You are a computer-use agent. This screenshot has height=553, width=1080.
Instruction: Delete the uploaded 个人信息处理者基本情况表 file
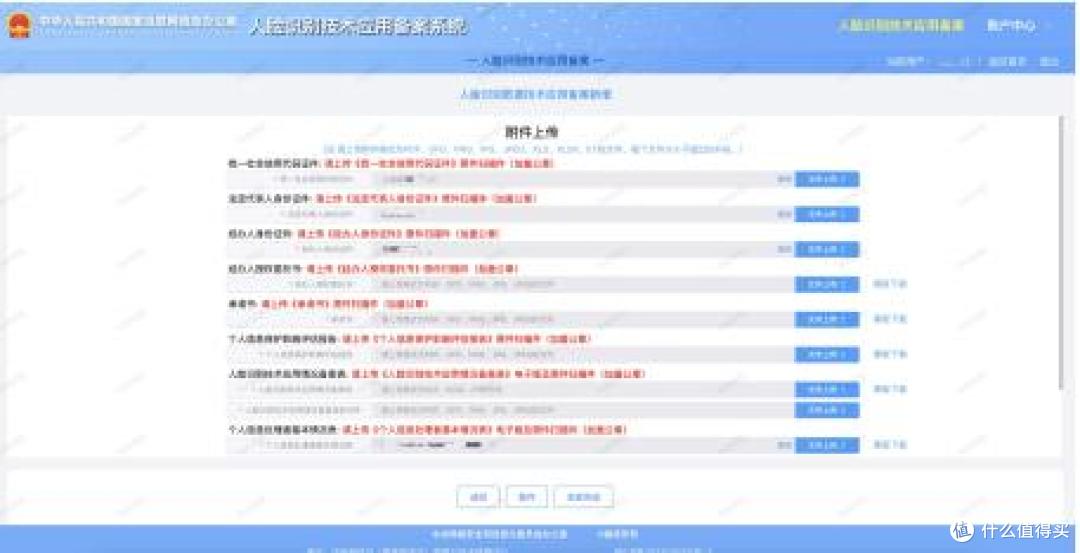click(x=784, y=445)
